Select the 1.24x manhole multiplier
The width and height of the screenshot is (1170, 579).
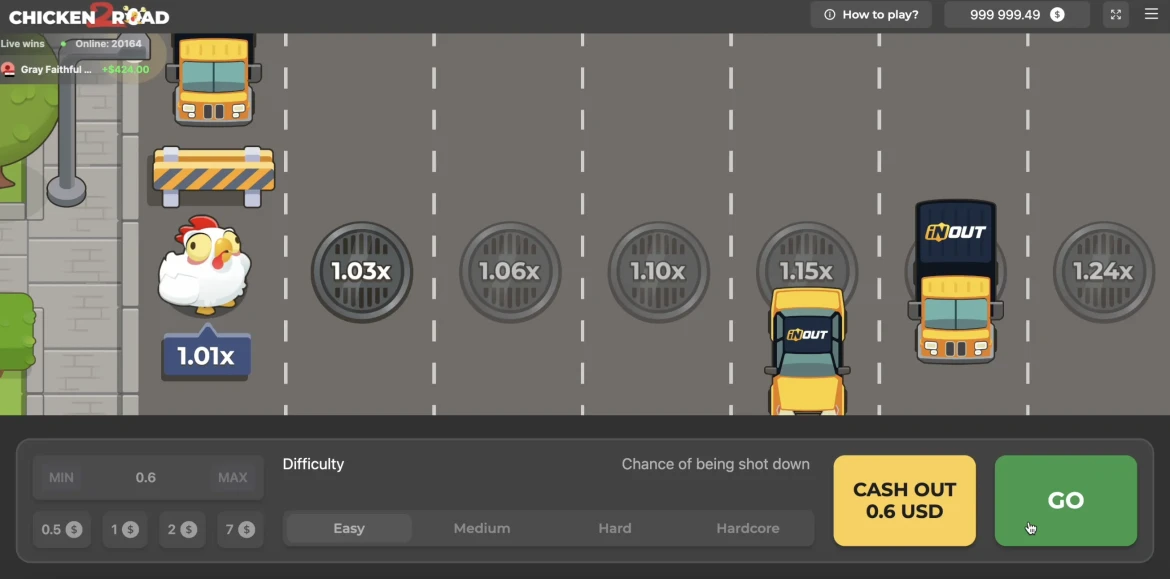1103,272
